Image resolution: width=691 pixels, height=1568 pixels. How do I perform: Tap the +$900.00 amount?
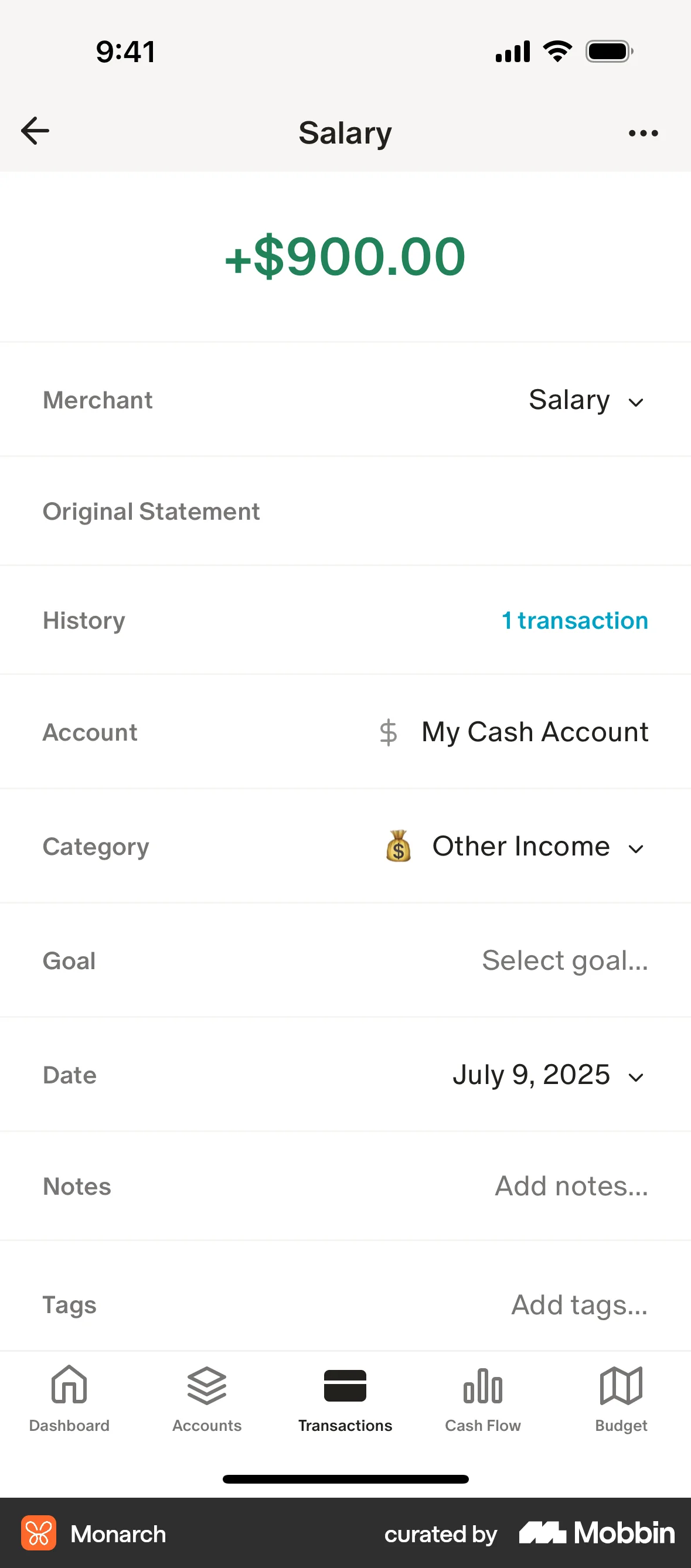[345, 257]
